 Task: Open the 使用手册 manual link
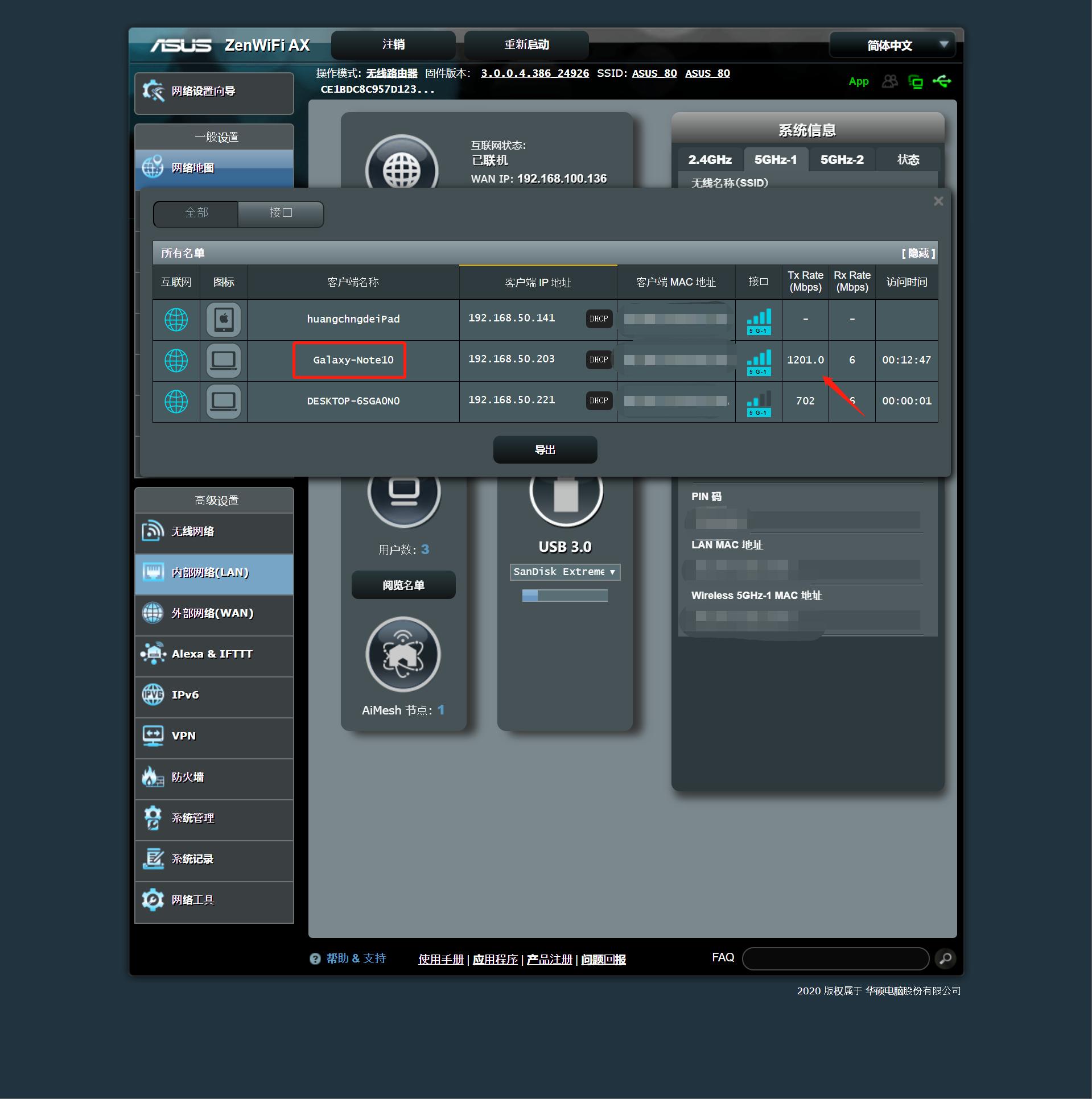tap(441, 959)
